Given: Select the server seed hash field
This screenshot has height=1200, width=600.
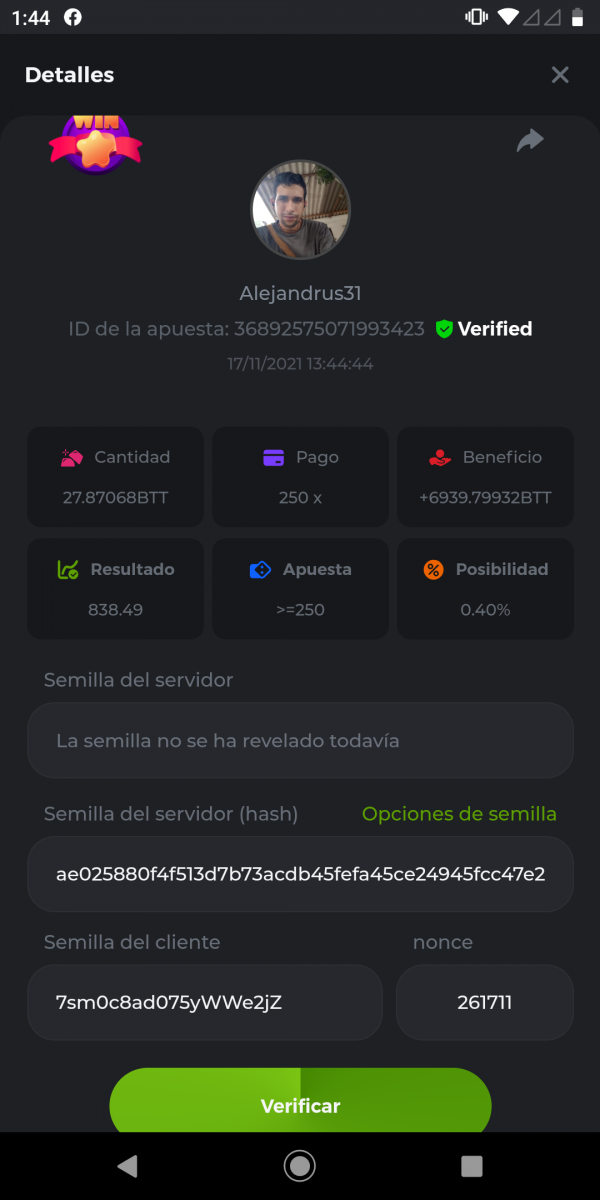Looking at the screenshot, I should coord(300,874).
